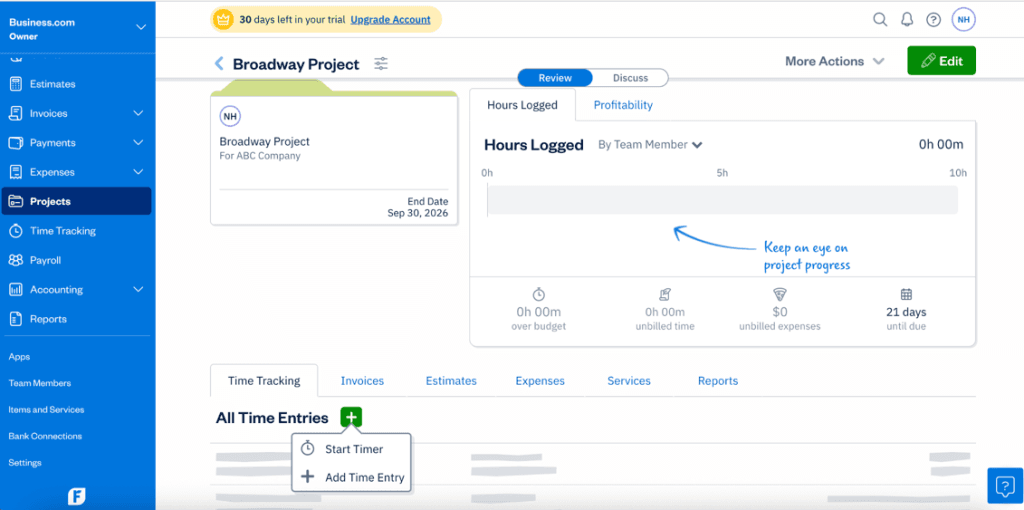Screen dimensions: 1024x510
Task: Click the Projects folder icon in sidebar
Action: (16, 201)
